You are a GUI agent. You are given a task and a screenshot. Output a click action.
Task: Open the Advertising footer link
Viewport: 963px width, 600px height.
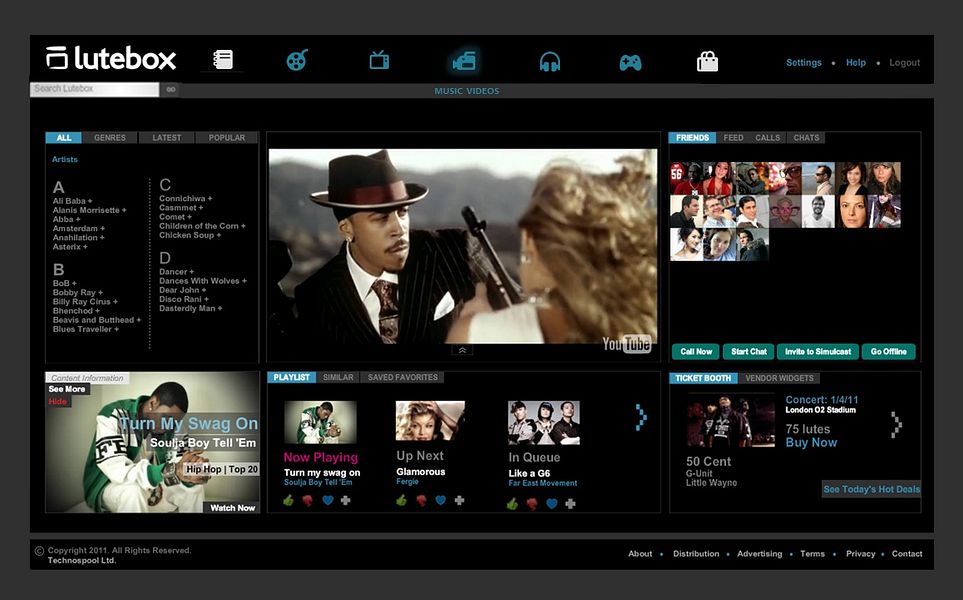pos(760,553)
